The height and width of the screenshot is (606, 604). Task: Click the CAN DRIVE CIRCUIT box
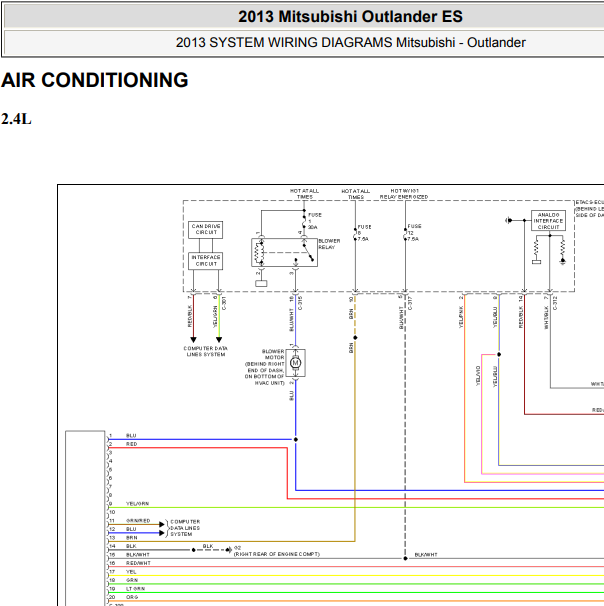pyautogui.click(x=206, y=230)
